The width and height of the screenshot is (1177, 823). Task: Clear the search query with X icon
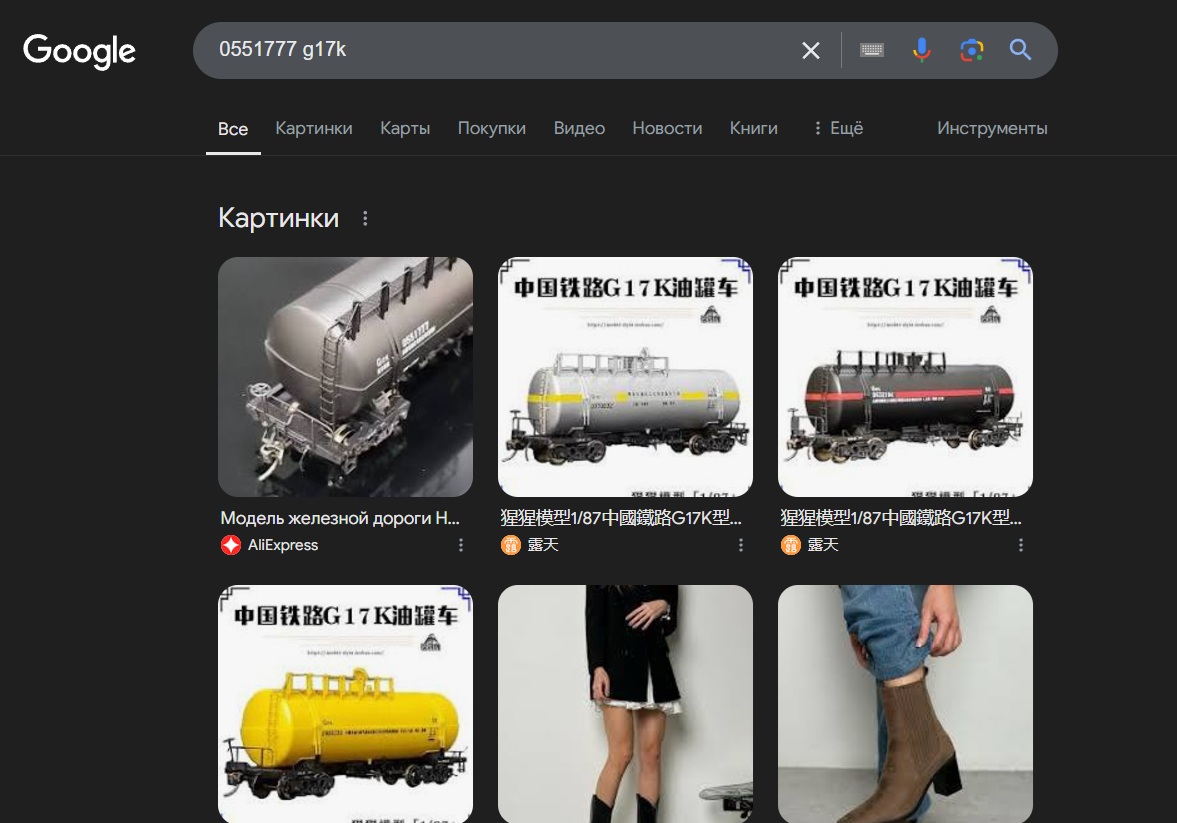[x=810, y=50]
